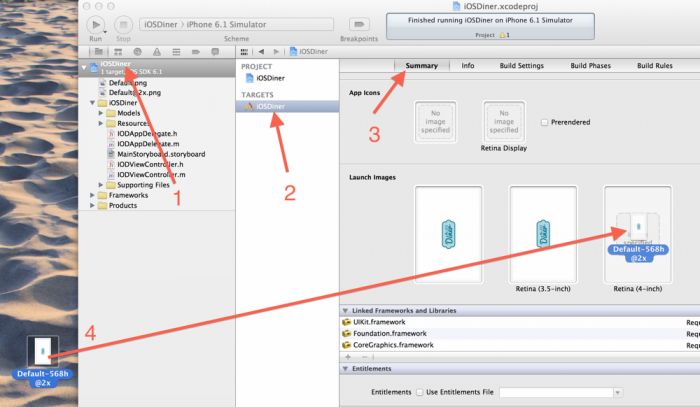Click the Stop button

point(123,25)
